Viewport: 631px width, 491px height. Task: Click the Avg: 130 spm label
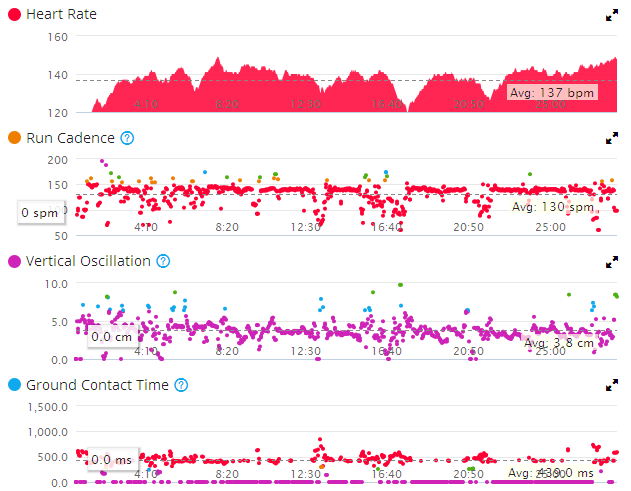(x=553, y=207)
